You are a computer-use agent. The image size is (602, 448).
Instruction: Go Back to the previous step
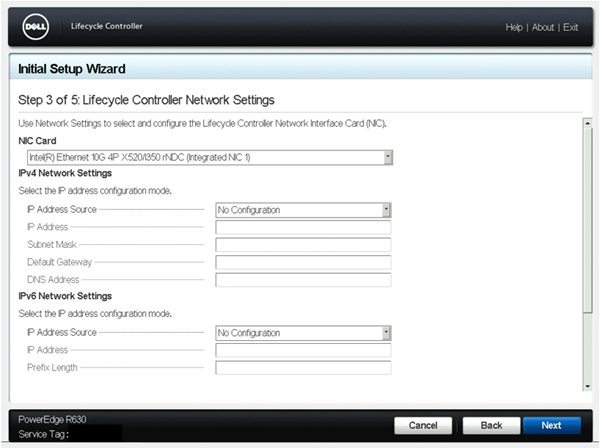(x=490, y=425)
